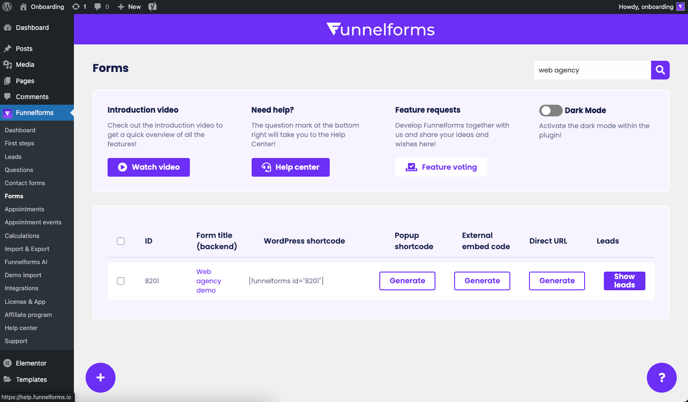The width and height of the screenshot is (688, 402).
Task: Click the Watch video button
Action: [x=149, y=167]
